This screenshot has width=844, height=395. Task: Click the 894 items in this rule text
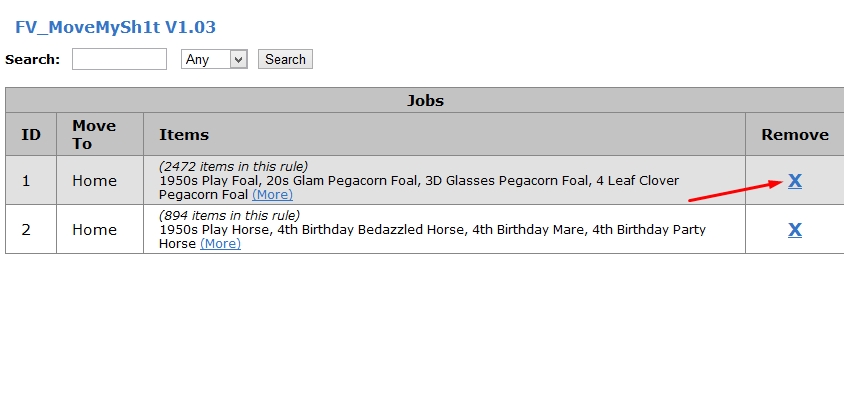pyautogui.click(x=229, y=216)
